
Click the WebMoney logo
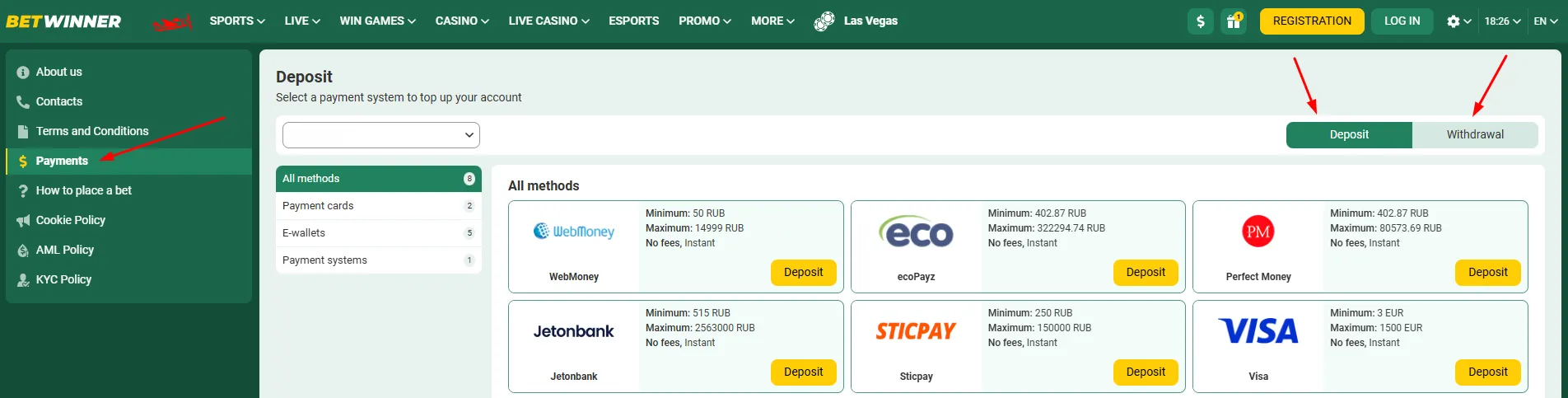point(574,232)
